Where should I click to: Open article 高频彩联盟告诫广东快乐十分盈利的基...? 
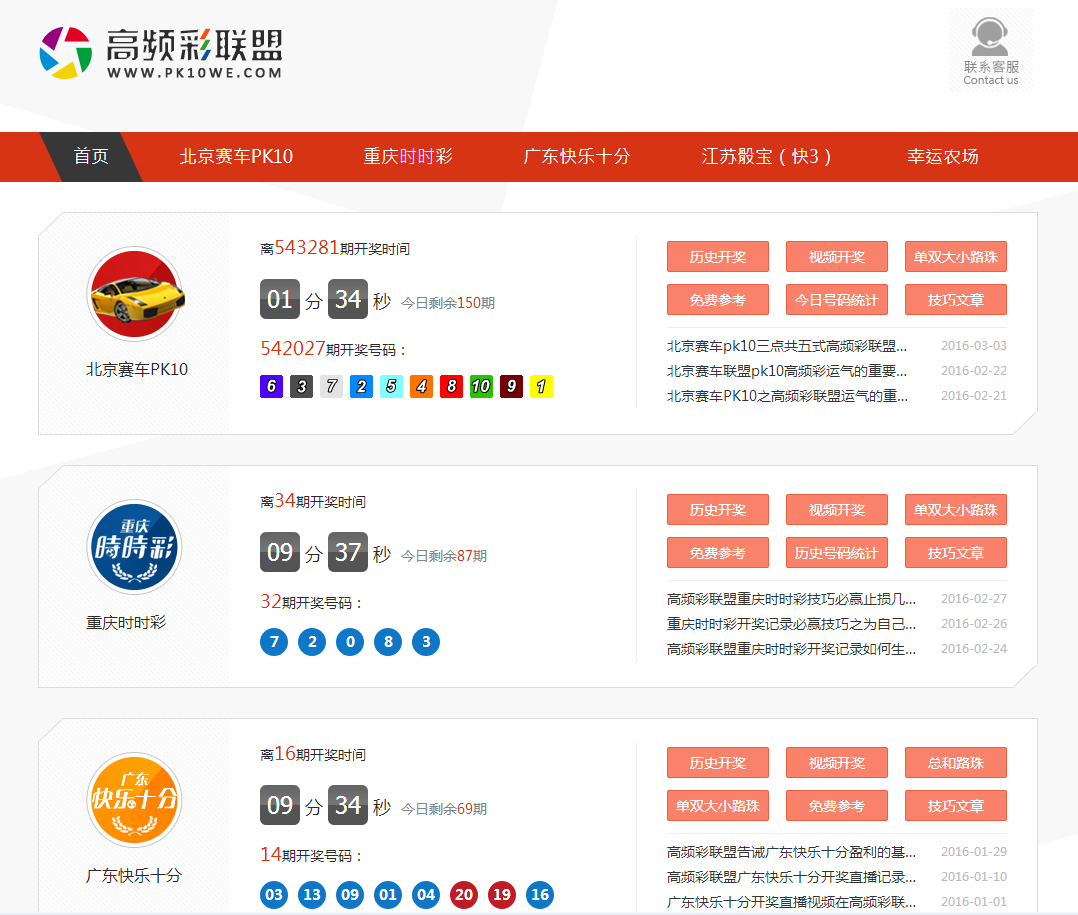[791, 852]
